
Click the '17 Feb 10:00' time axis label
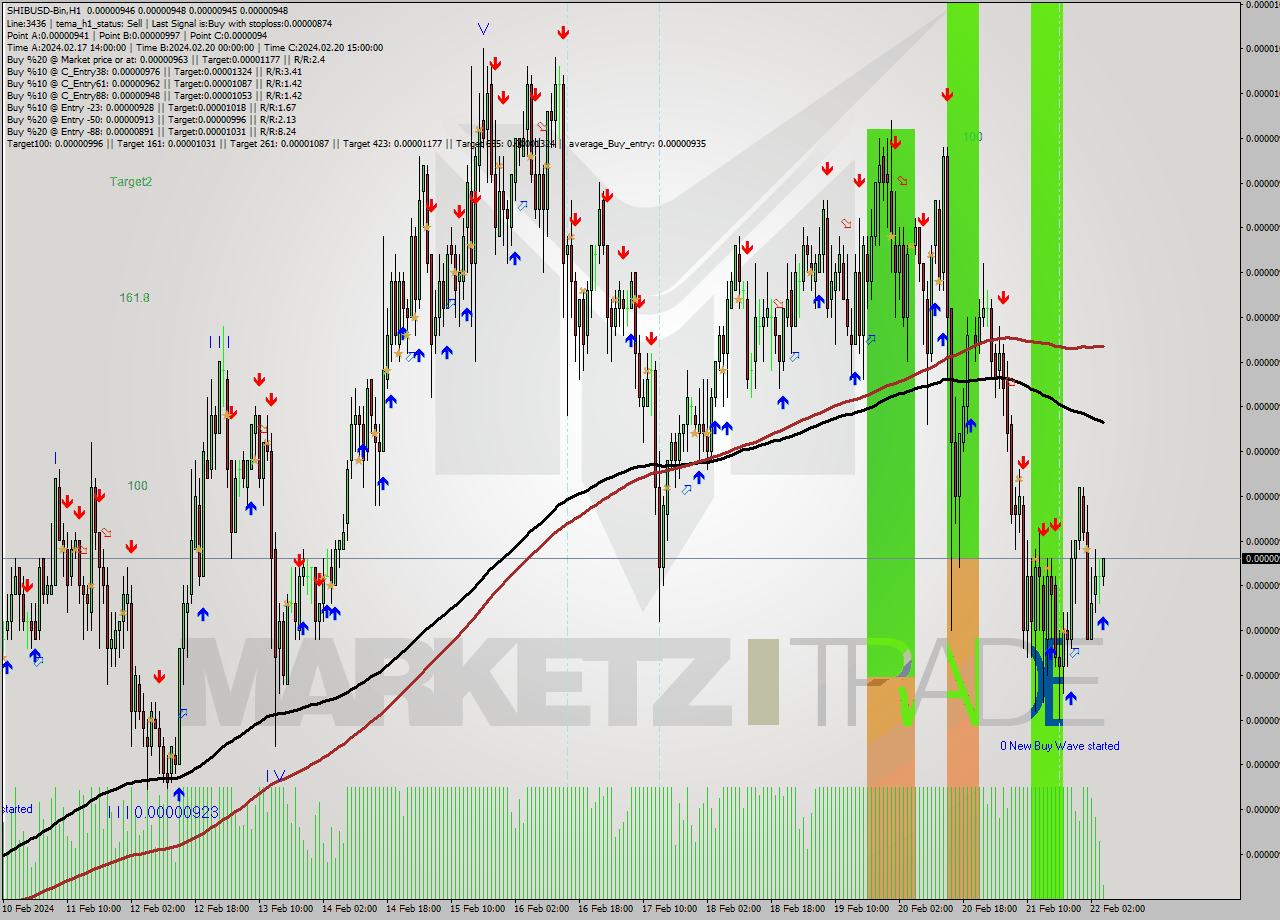click(x=670, y=909)
